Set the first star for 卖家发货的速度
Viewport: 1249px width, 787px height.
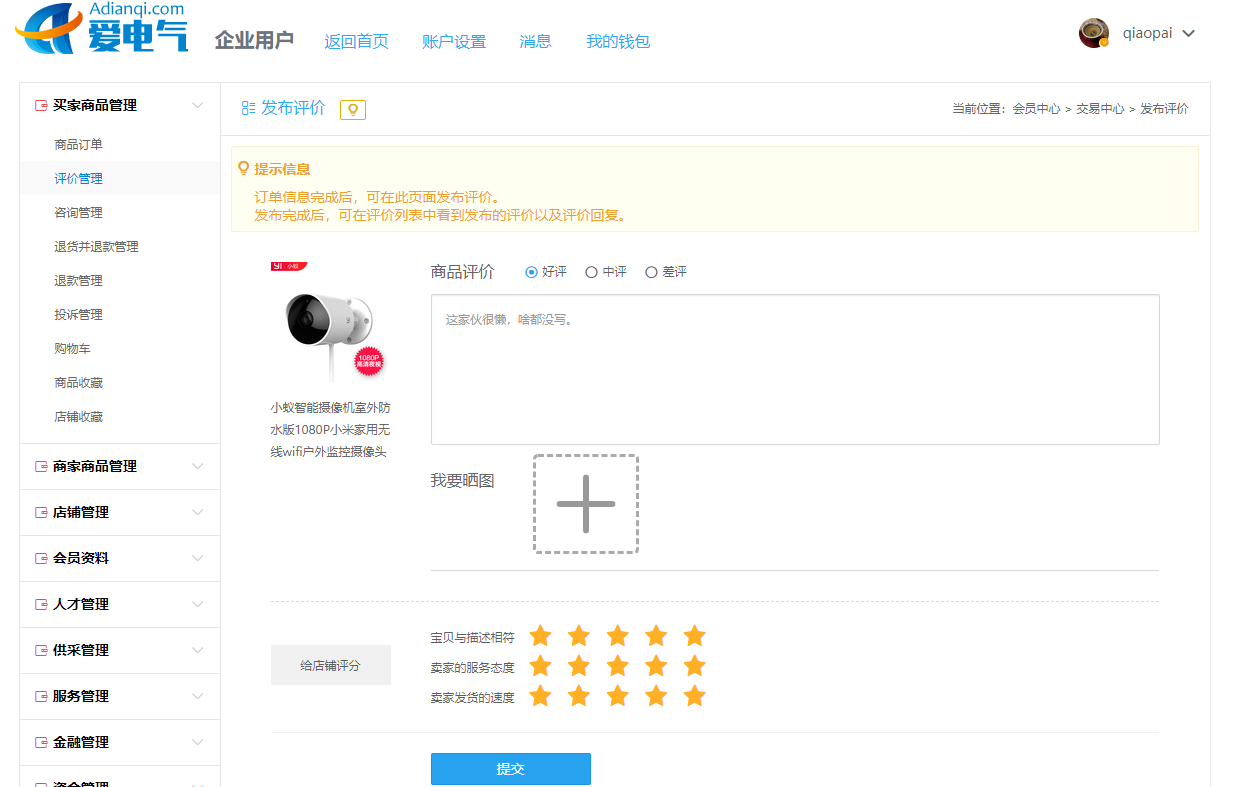540,696
